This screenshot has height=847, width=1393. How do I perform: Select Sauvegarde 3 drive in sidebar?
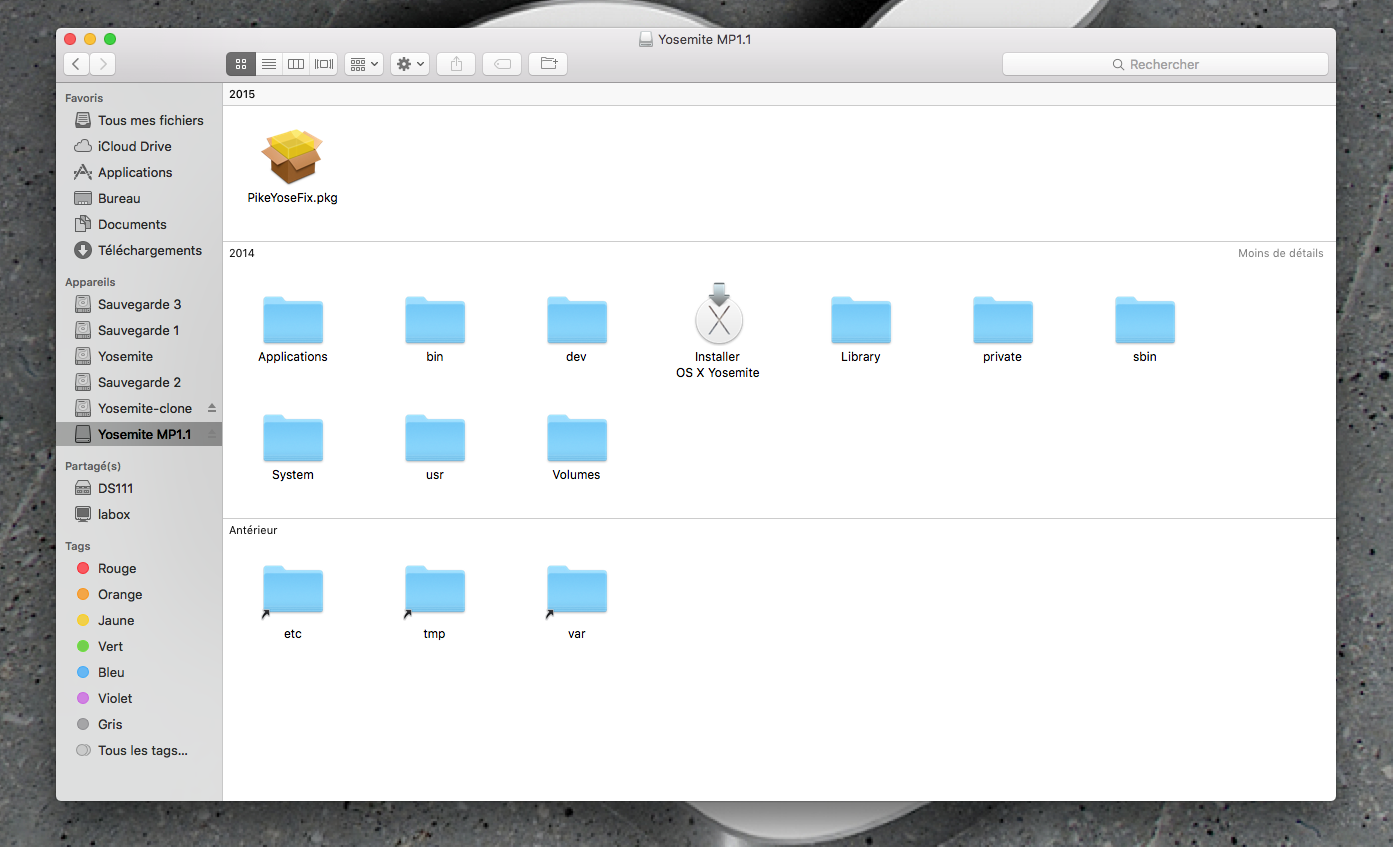[139, 304]
